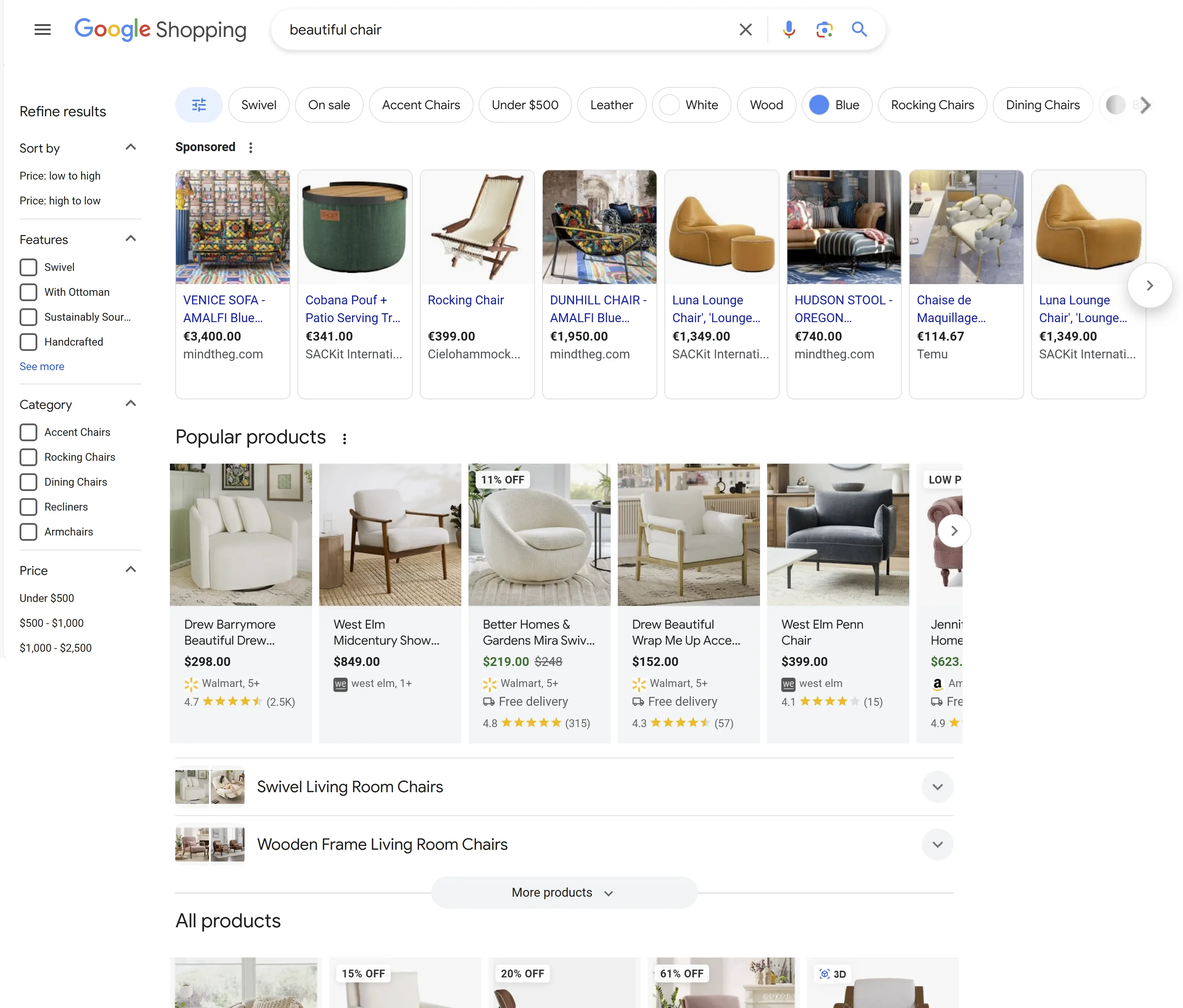Expand Swivel Living Room Chairs row
This screenshot has width=1183, height=1008.
pyautogui.click(x=937, y=787)
